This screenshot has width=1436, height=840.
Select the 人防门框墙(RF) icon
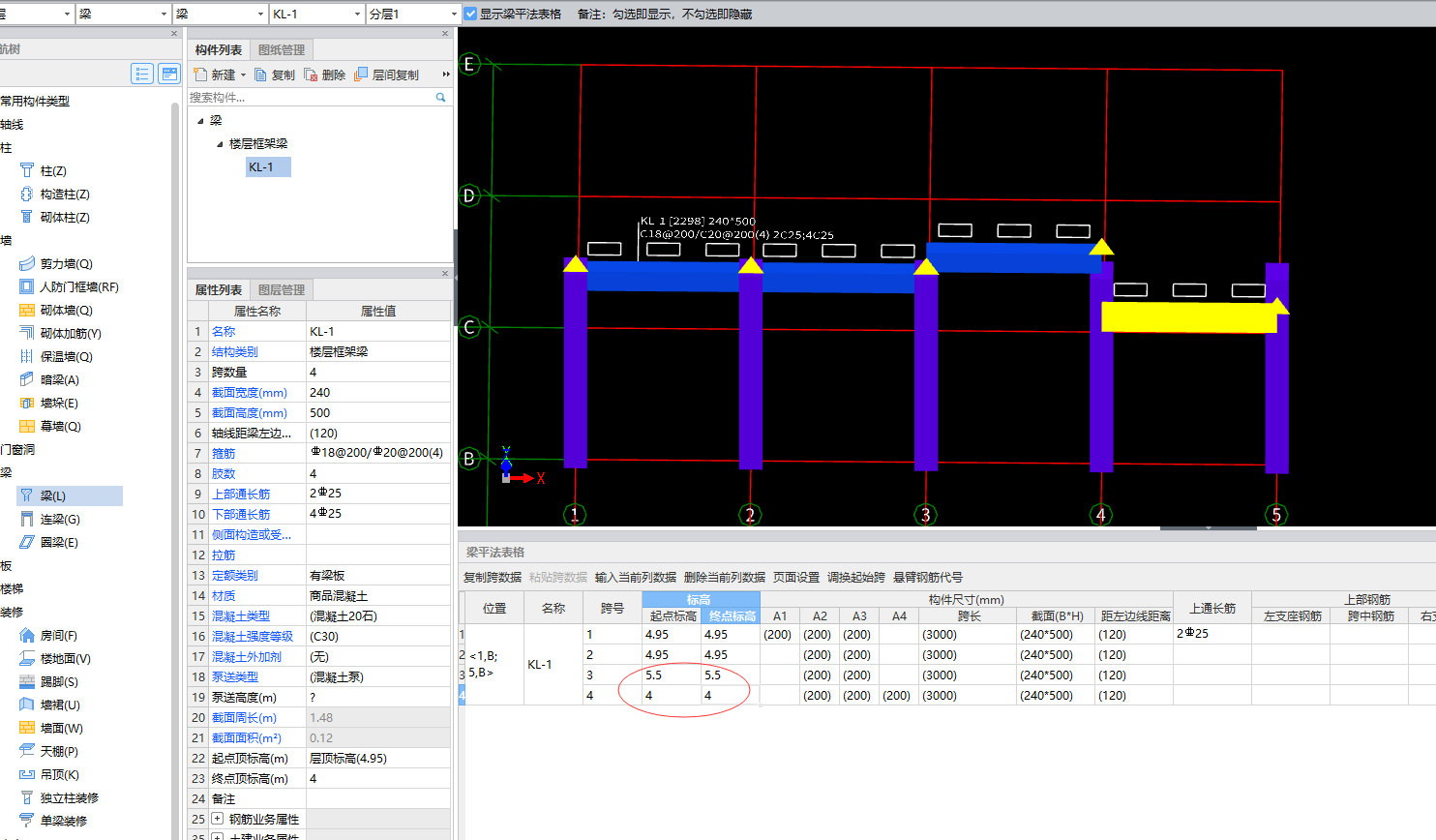(27, 286)
